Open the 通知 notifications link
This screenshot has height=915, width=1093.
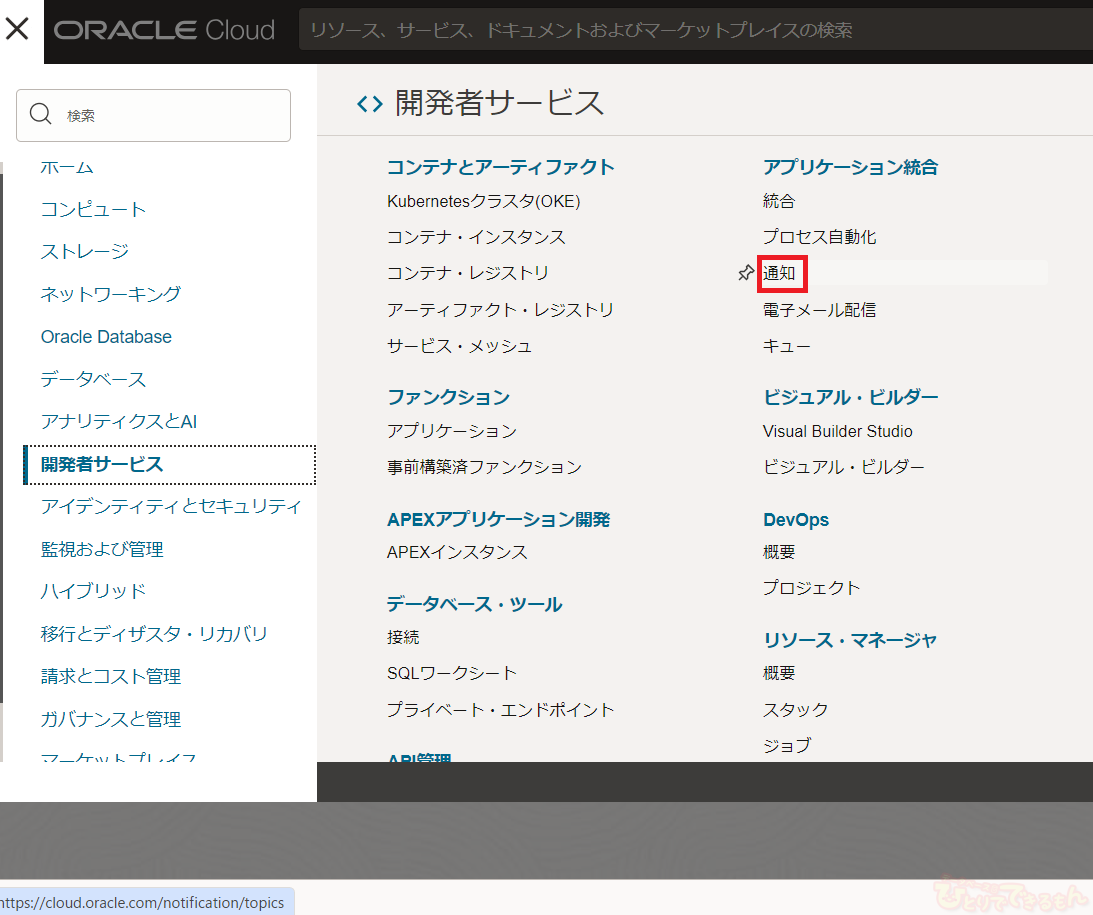(x=779, y=273)
